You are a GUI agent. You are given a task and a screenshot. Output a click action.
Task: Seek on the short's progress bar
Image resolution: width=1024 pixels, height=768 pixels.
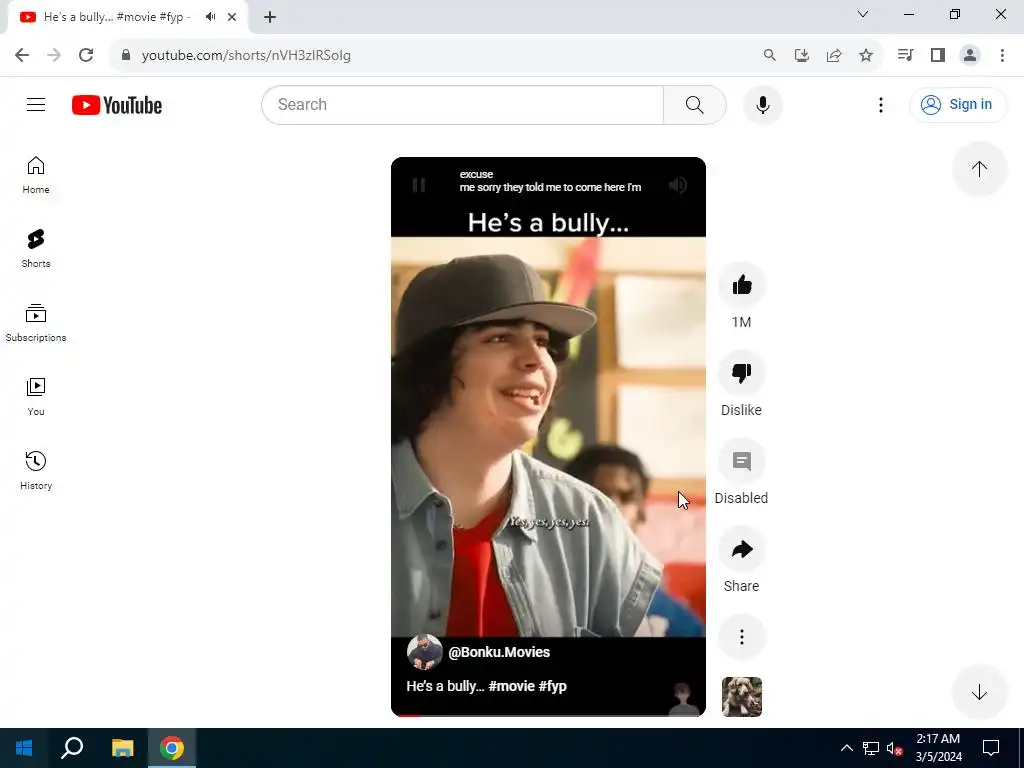coord(549,715)
